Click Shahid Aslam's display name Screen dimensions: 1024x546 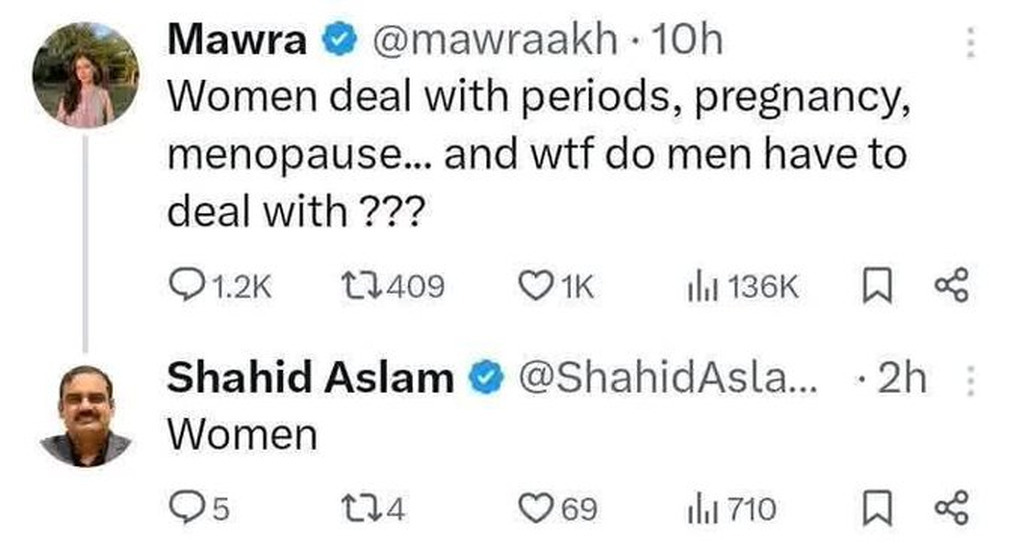tap(309, 379)
